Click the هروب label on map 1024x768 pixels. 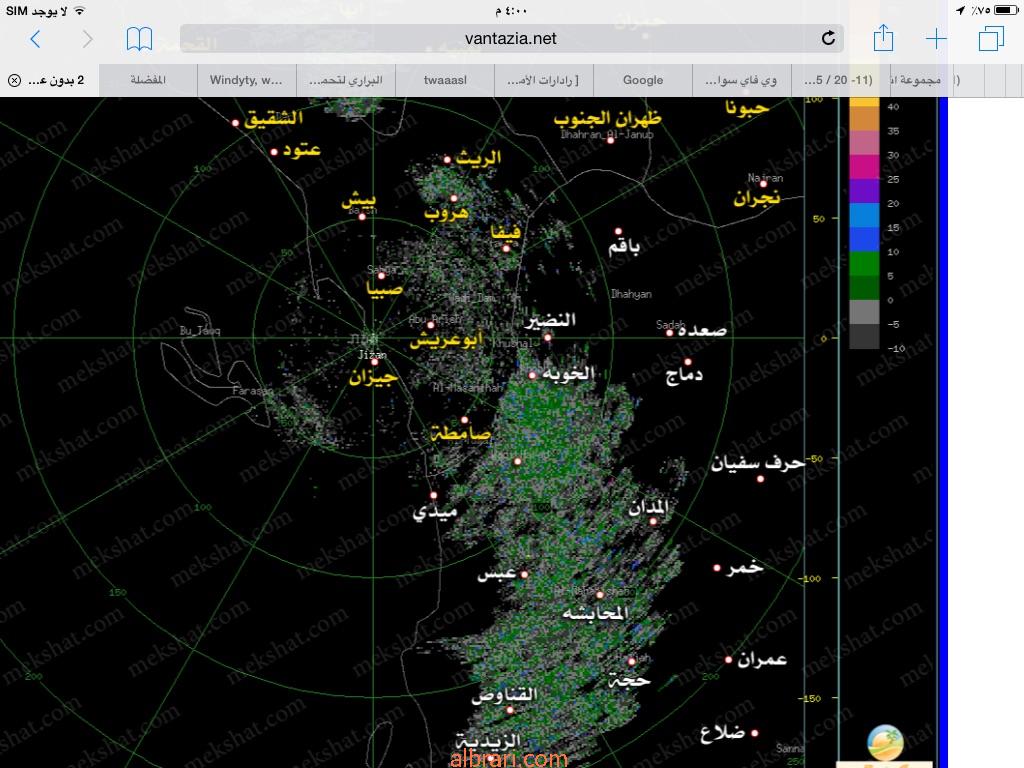(447, 214)
